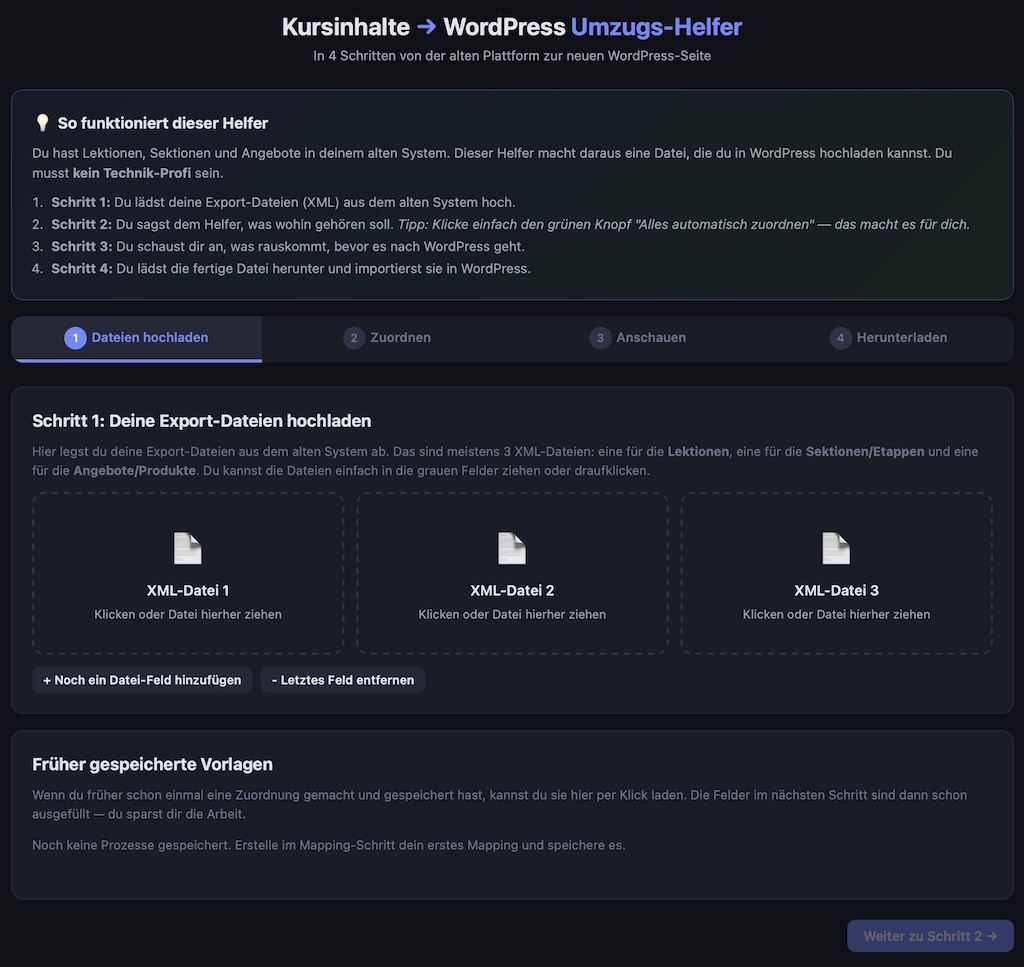Click the bold word Angebote/Produkte
This screenshot has width=1024, height=967.
tap(135, 471)
